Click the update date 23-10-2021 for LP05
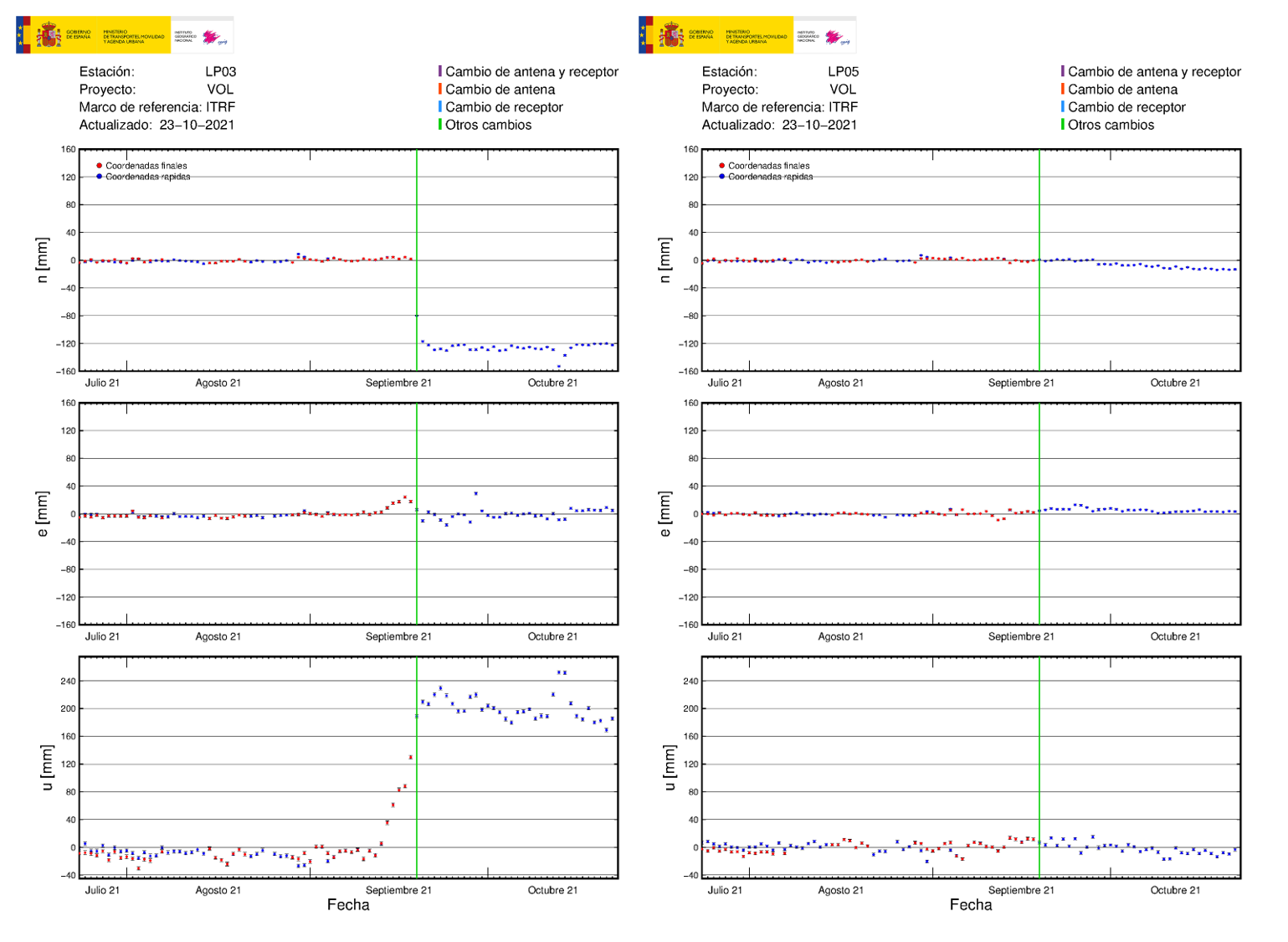Viewport: 1288px width, 942px height. coord(820,126)
